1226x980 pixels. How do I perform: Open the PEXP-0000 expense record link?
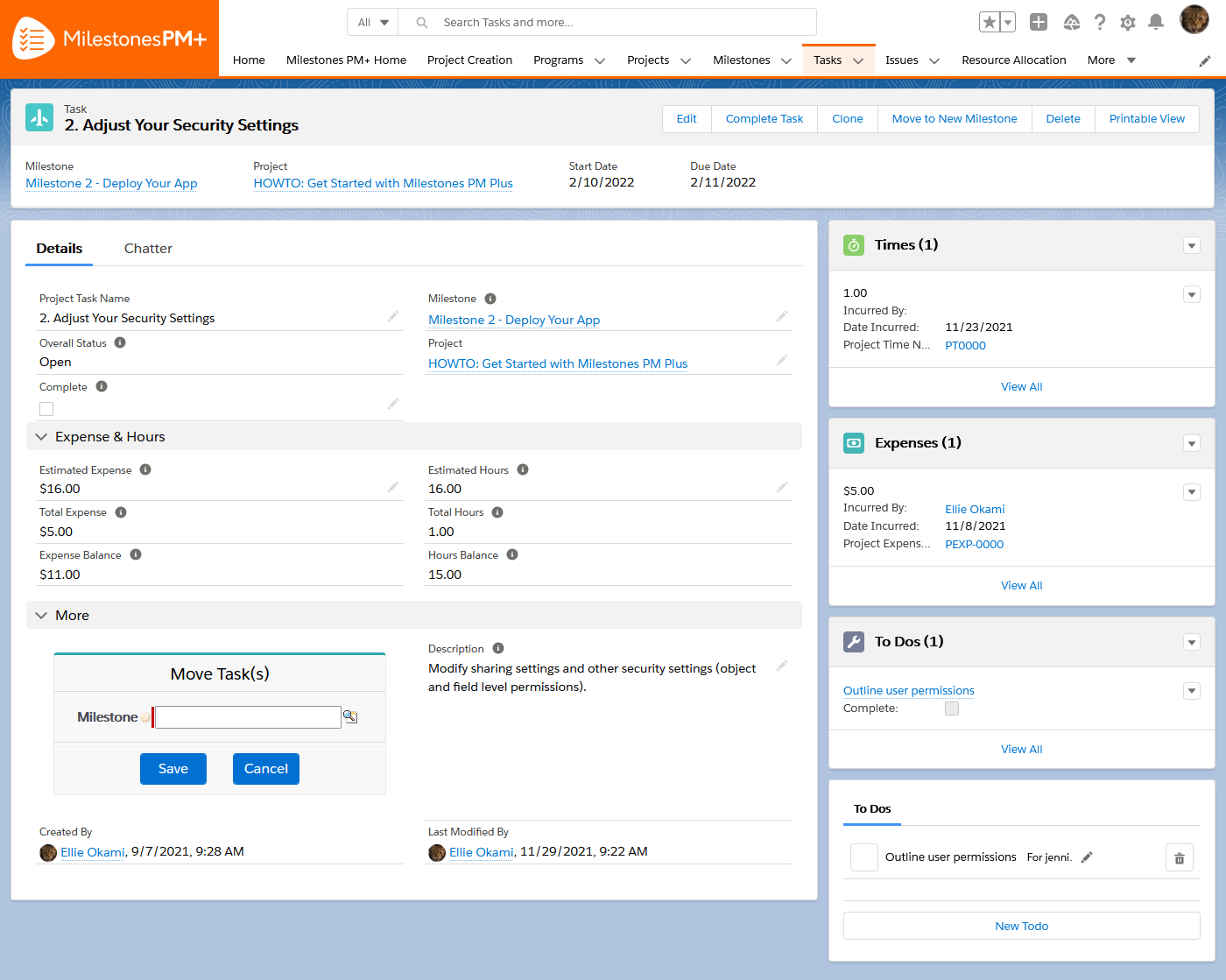(x=974, y=544)
